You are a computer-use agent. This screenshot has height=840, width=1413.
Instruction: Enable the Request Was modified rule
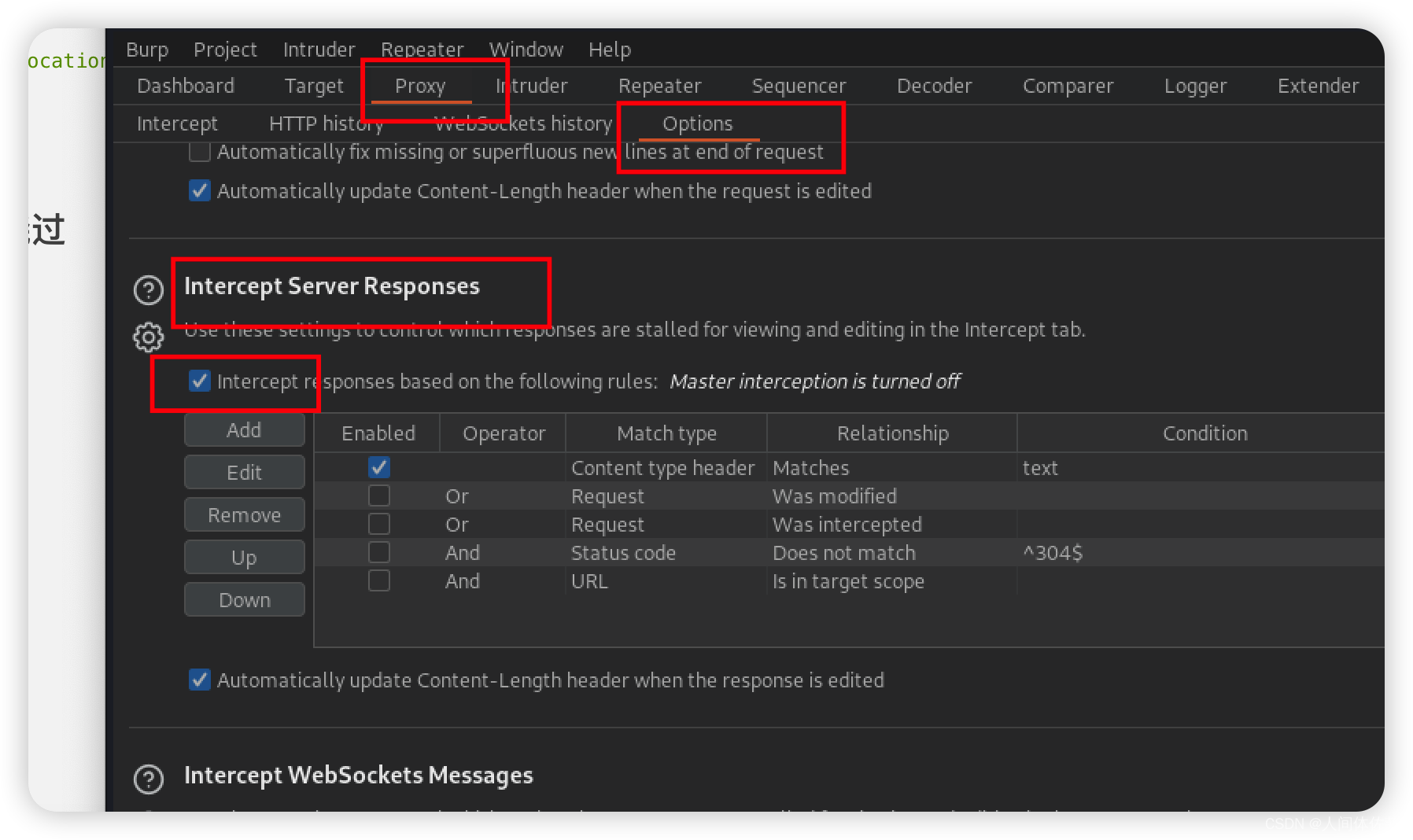point(379,496)
